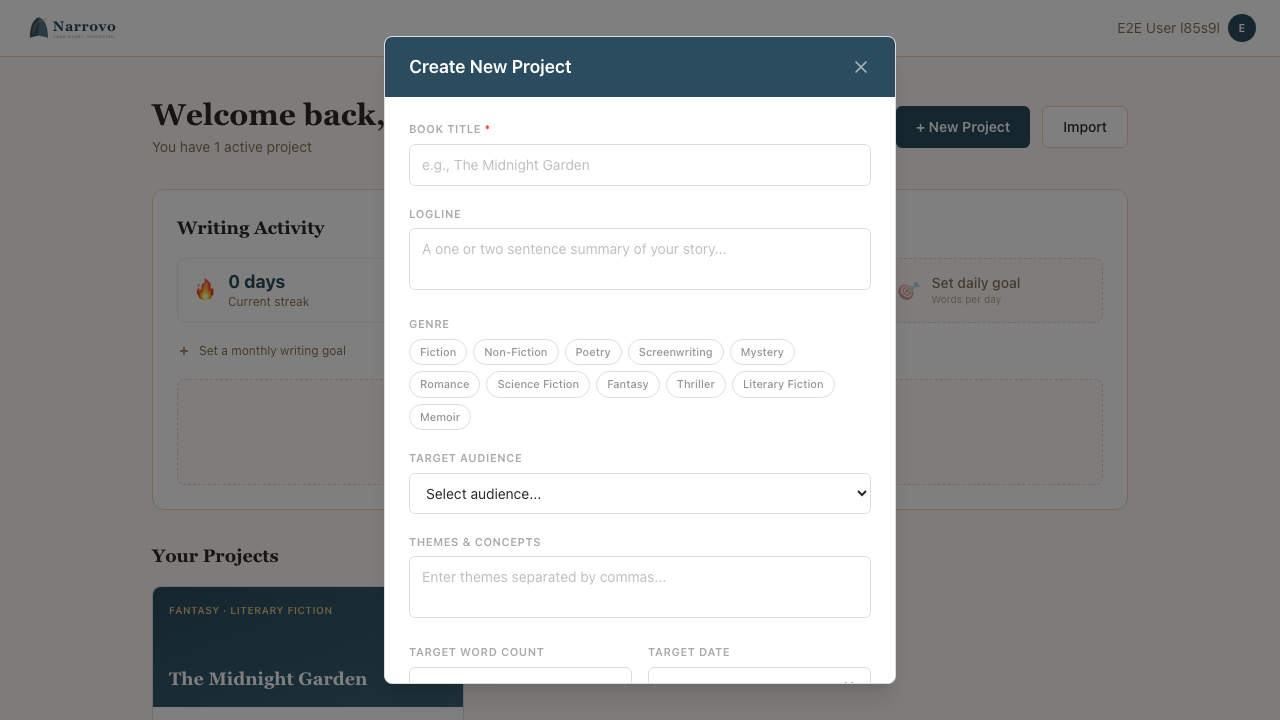
Task: Click the plus icon for monthly writing goal
Action: [183, 351]
